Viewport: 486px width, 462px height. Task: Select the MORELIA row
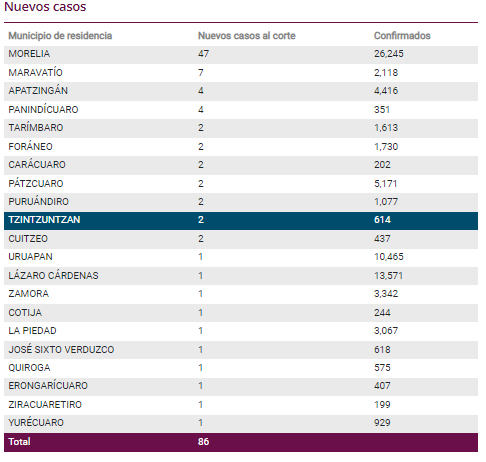pyautogui.click(x=241, y=54)
